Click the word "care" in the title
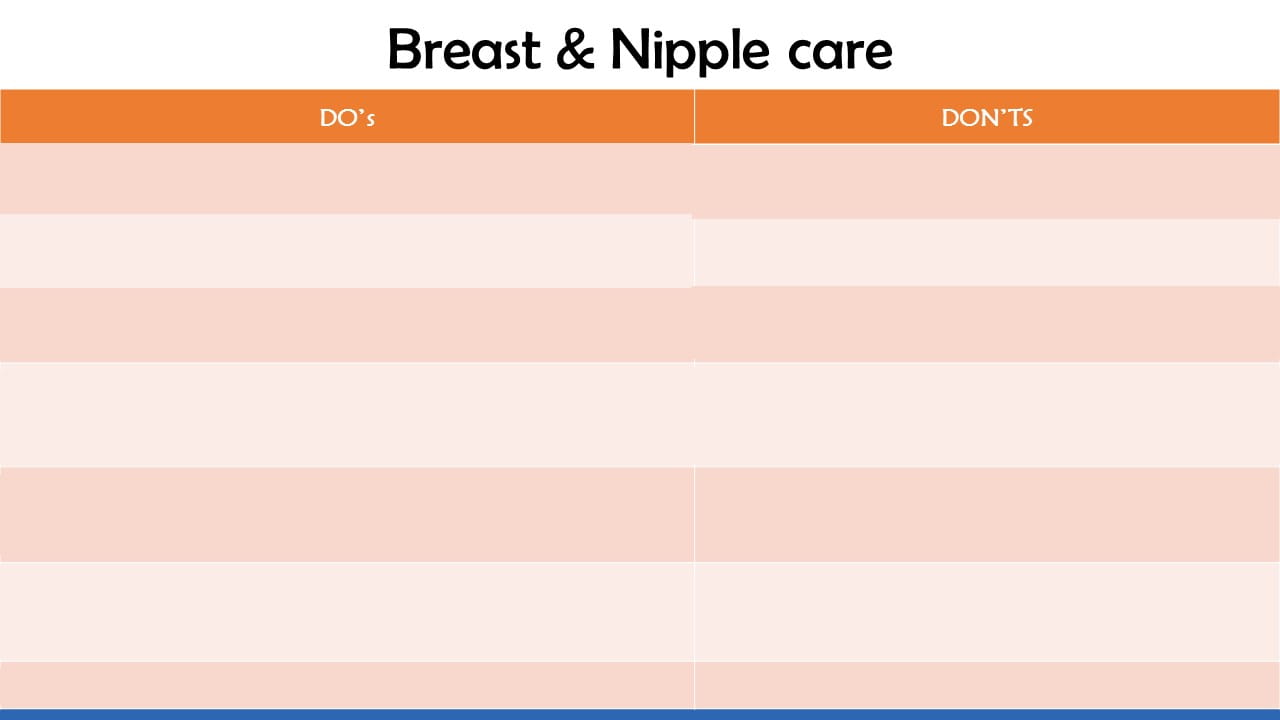Viewport: 1280px width, 720px height. 838,55
